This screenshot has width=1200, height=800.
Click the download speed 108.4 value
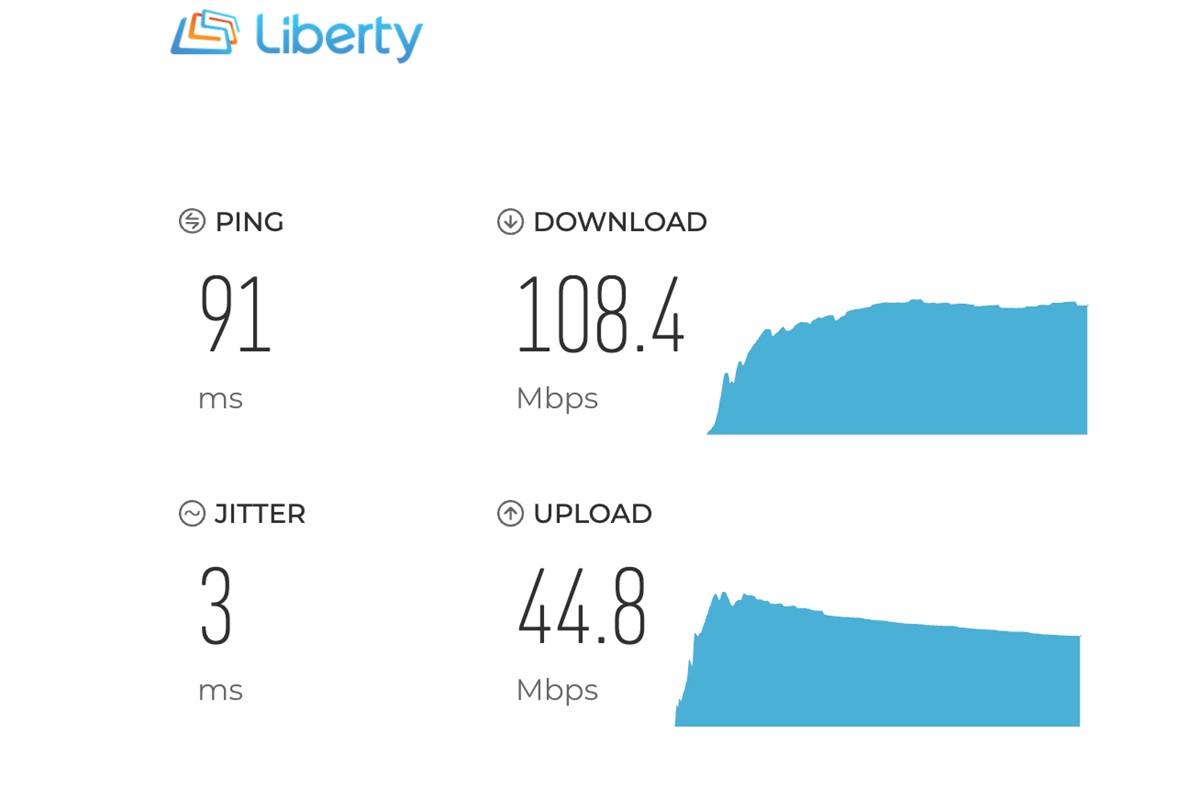click(x=600, y=314)
